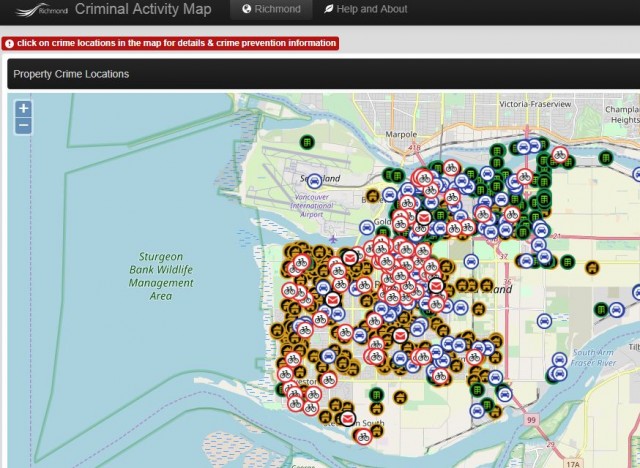The width and height of the screenshot is (640, 468).
Task: Click the highway 99 shield on the map
Action: point(531,420)
